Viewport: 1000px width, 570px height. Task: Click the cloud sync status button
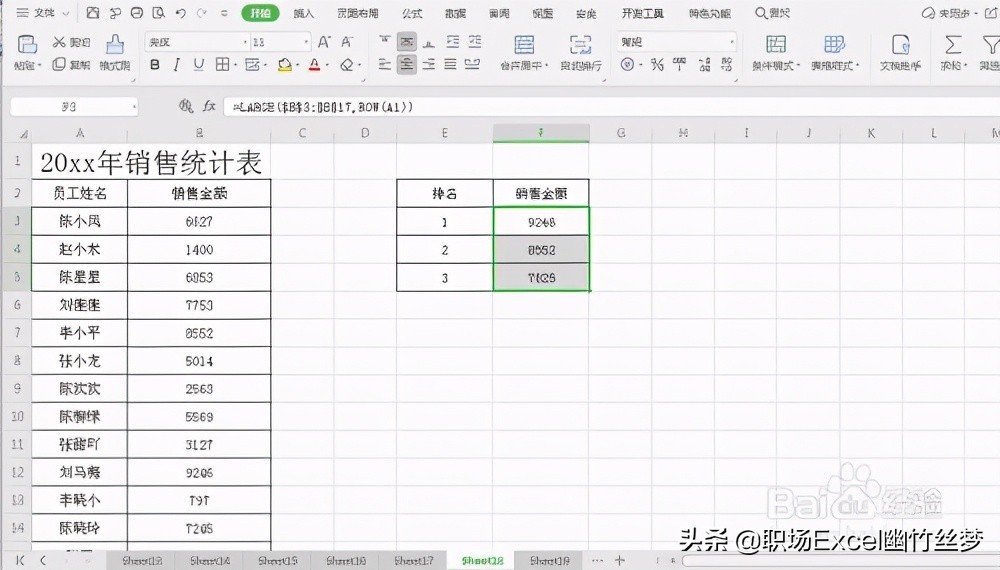(950, 13)
